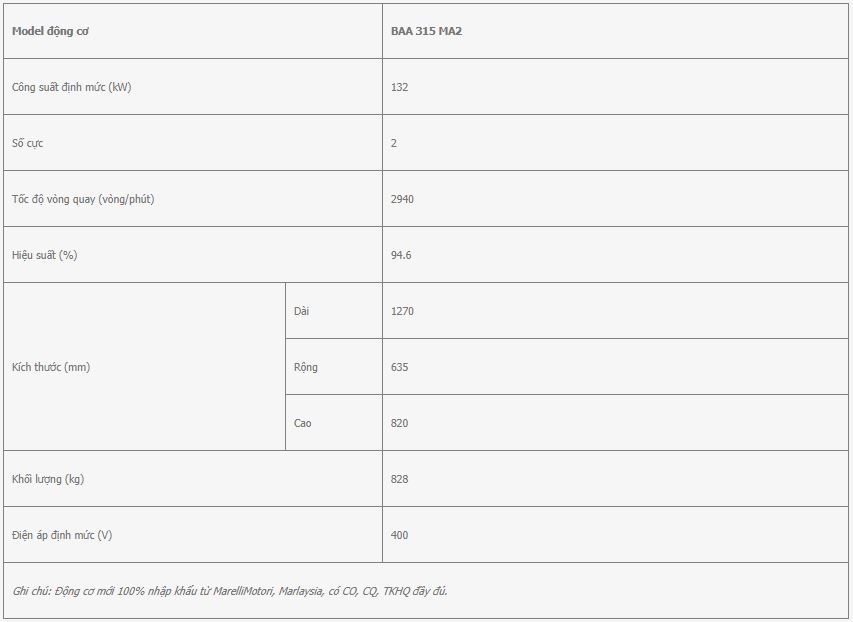Viewport: 853px width, 622px height.
Task: Select the height value 820
Action: tap(399, 423)
